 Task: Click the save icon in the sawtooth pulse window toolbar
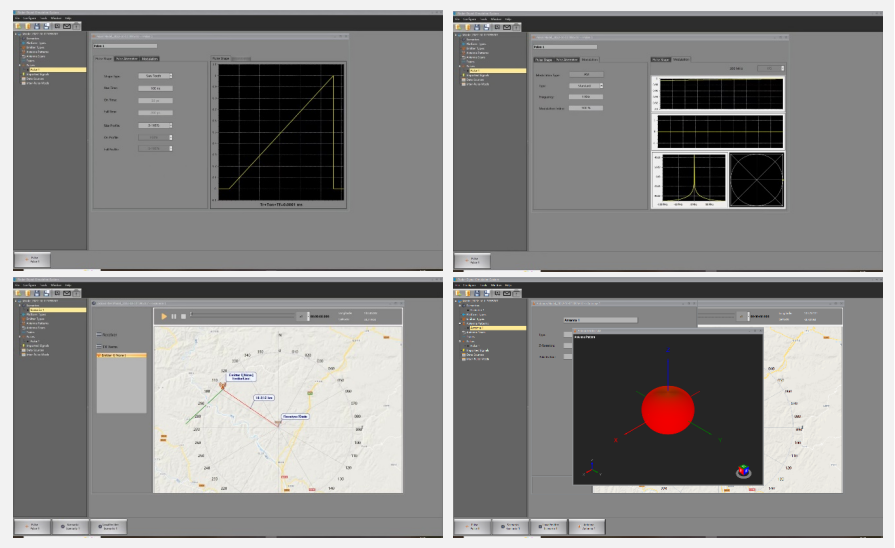[x=37, y=26]
